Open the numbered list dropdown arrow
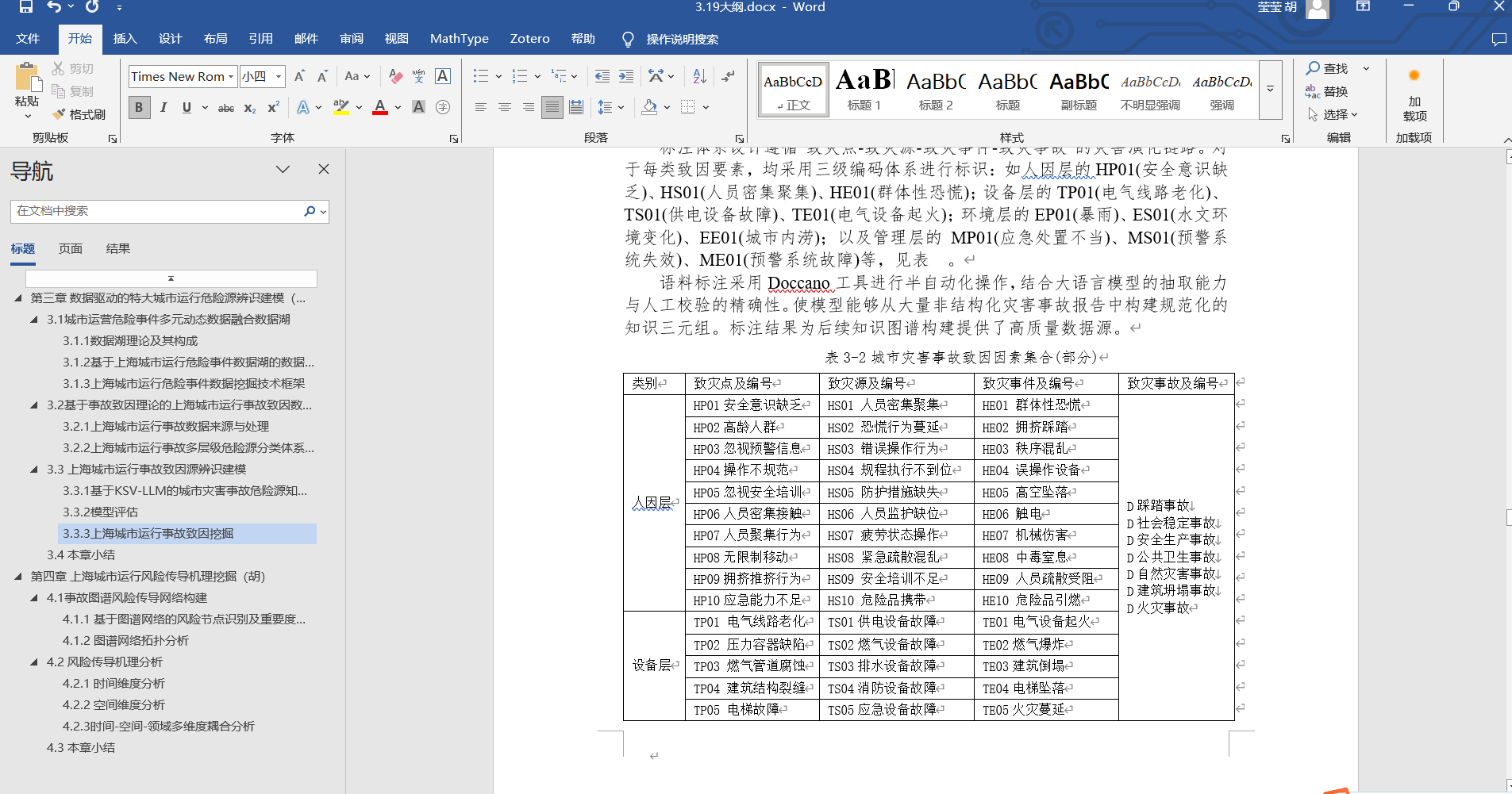 537,76
